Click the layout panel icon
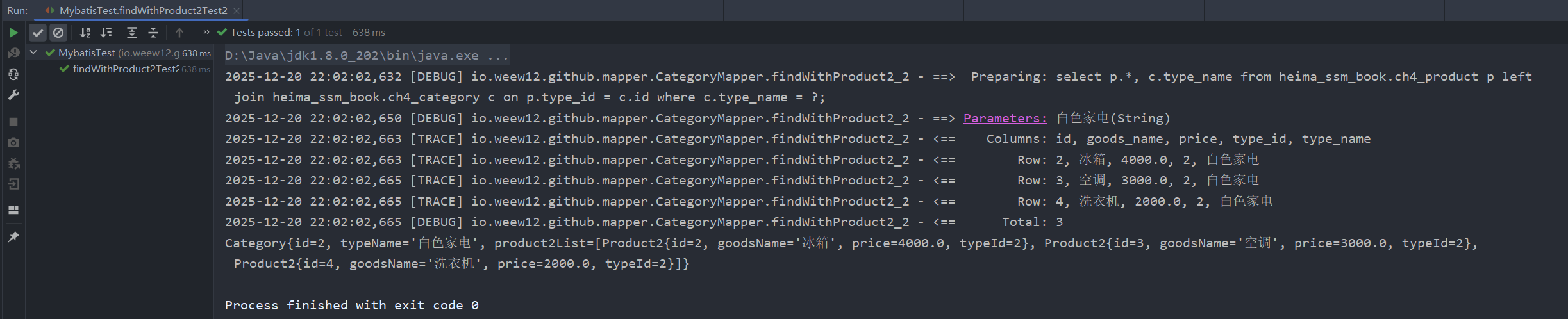1568x319 pixels. point(13,210)
